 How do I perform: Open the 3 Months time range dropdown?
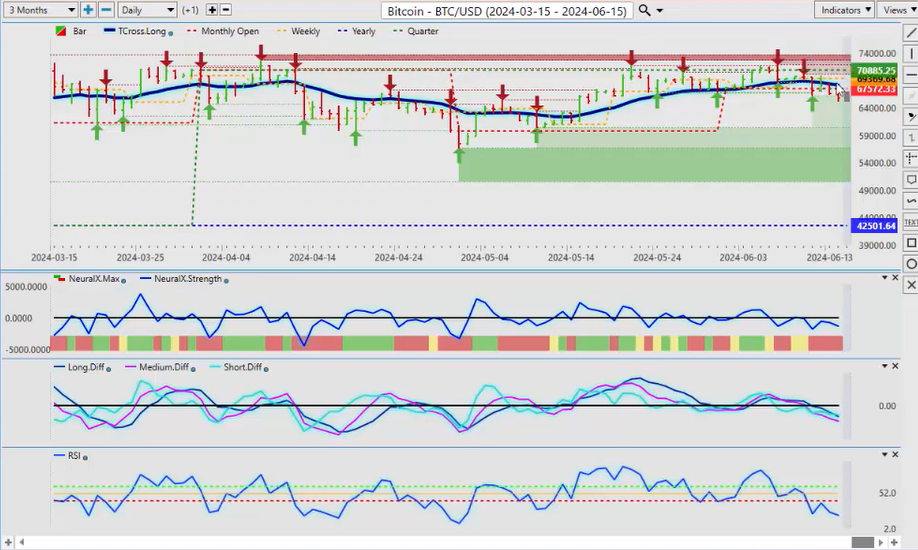coord(41,10)
